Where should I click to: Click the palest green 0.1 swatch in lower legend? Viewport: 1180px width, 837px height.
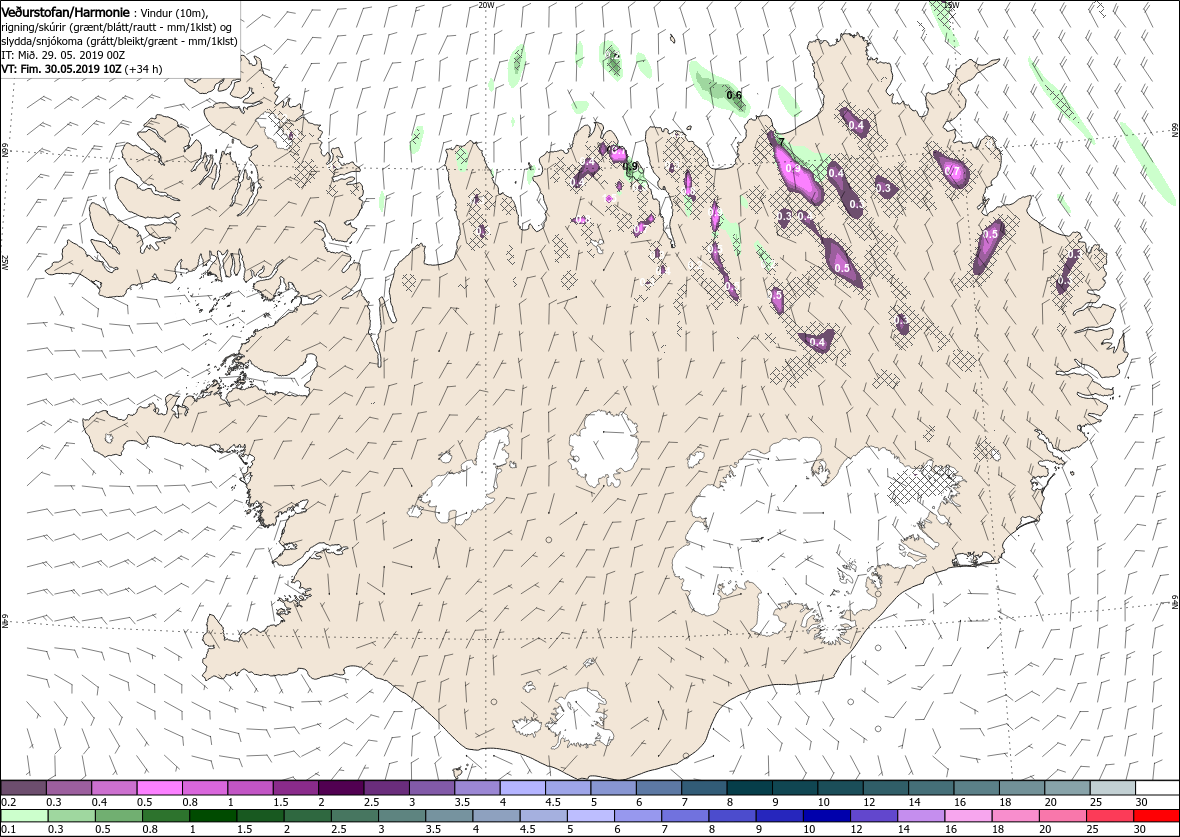[25, 816]
